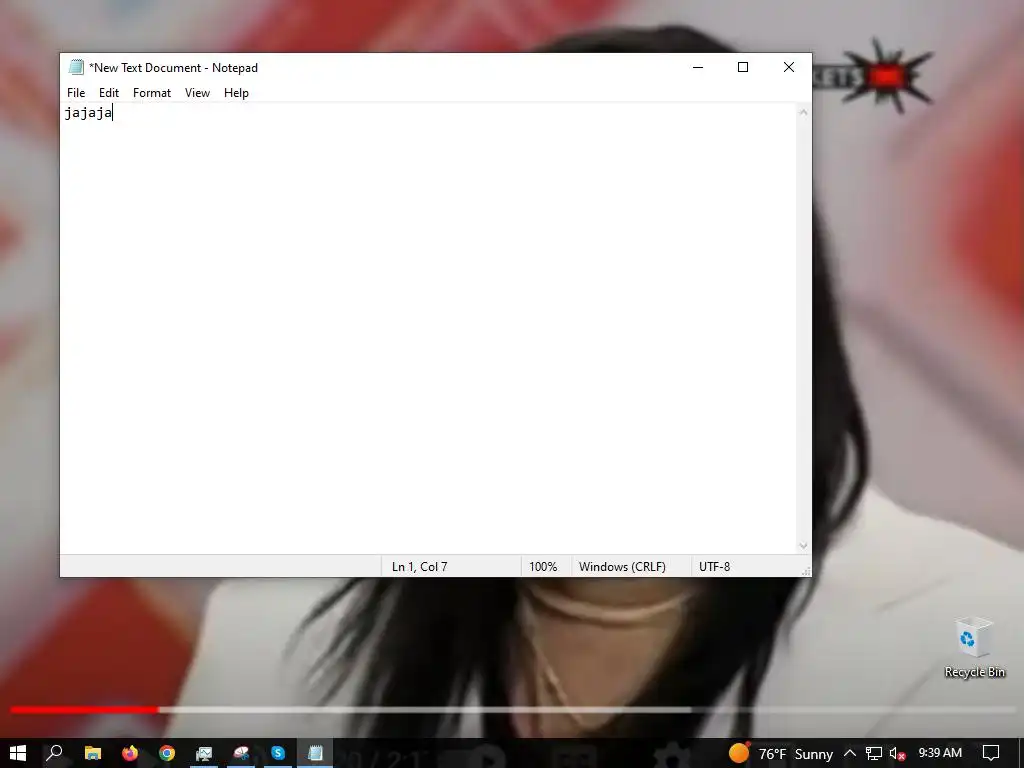Show hidden system tray icons
Viewport: 1024px width, 768px height.
[850, 753]
